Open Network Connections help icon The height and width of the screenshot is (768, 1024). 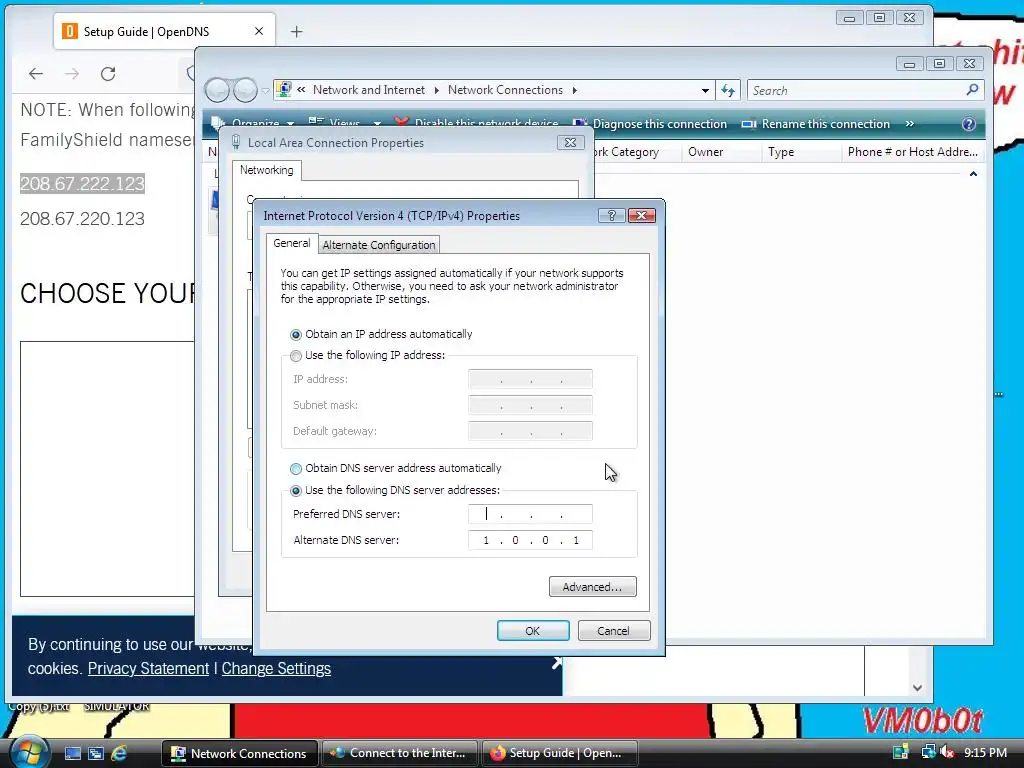pyautogui.click(x=968, y=123)
